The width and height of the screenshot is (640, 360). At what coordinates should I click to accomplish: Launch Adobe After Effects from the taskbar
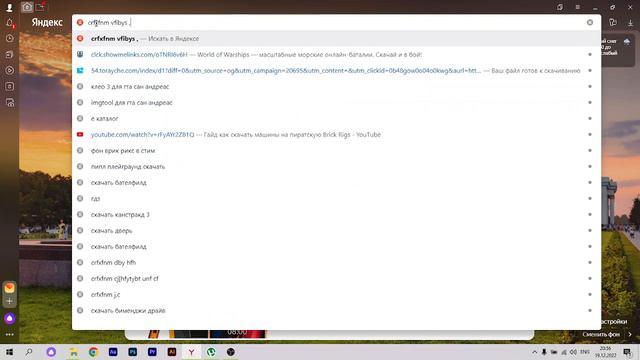pos(113,352)
